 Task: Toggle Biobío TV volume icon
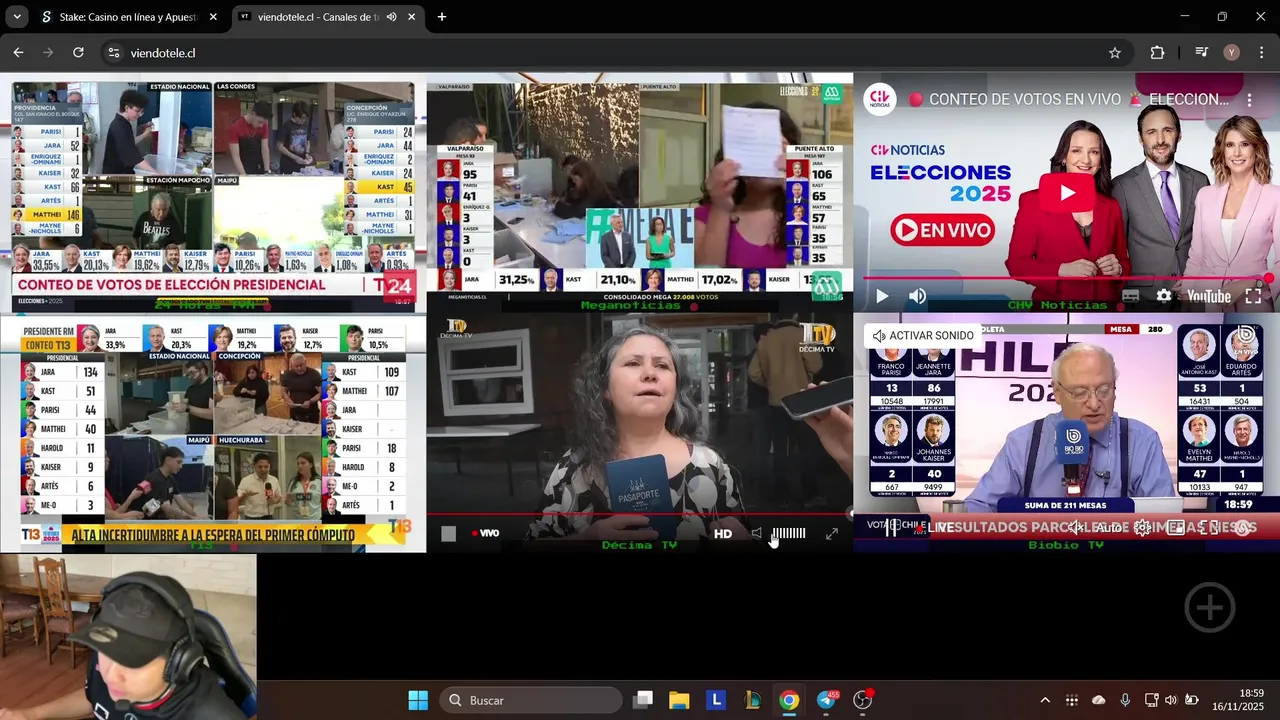click(1075, 528)
